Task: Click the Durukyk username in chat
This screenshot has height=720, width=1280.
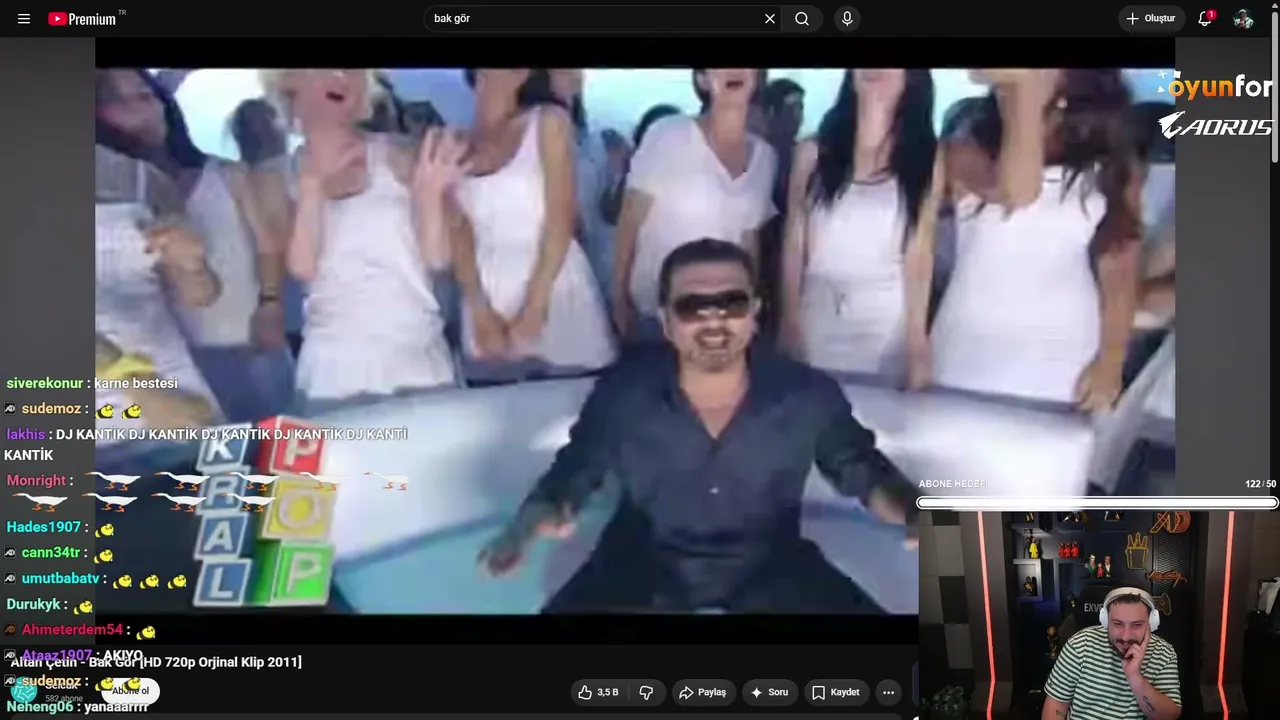Action: click(34, 605)
